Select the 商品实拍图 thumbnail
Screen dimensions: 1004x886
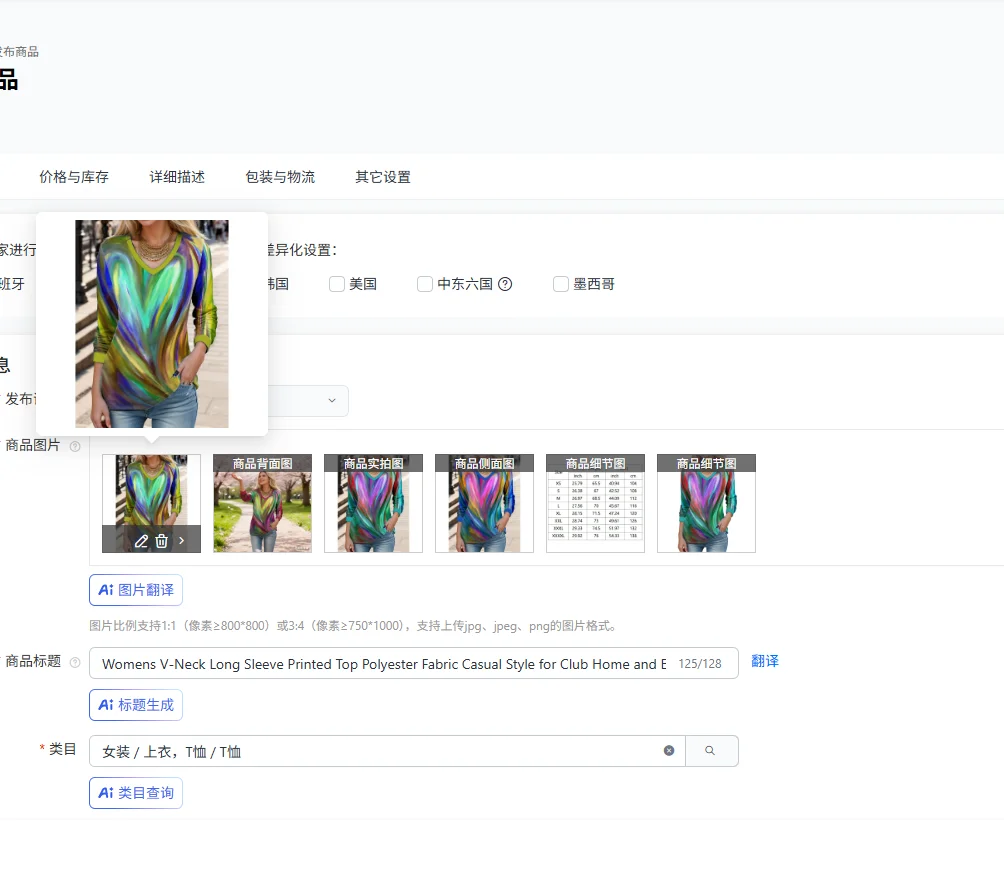coord(373,503)
